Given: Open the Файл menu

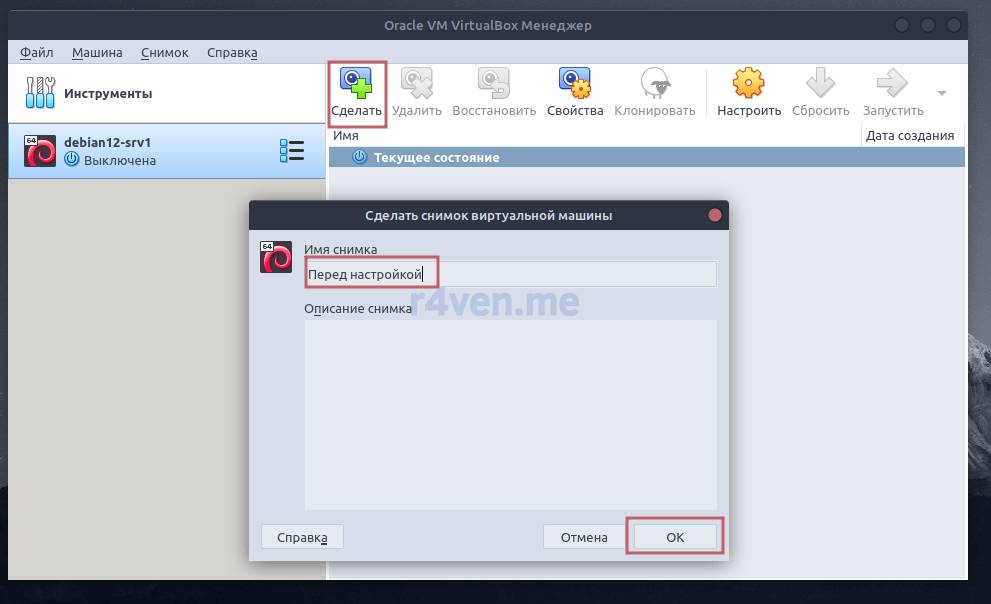Looking at the screenshot, I should [37, 52].
